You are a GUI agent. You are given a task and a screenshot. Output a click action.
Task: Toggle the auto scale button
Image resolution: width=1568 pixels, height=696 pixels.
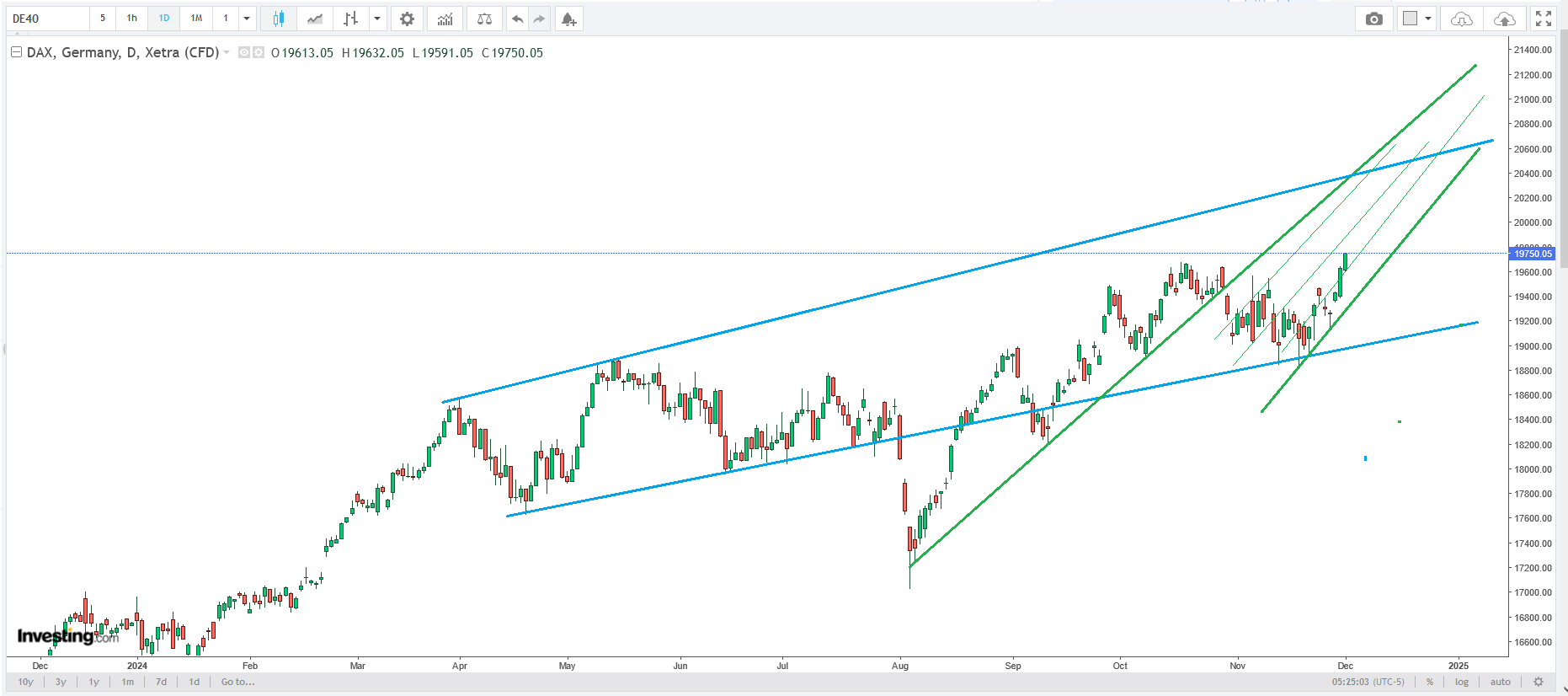pyautogui.click(x=1501, y=682)
